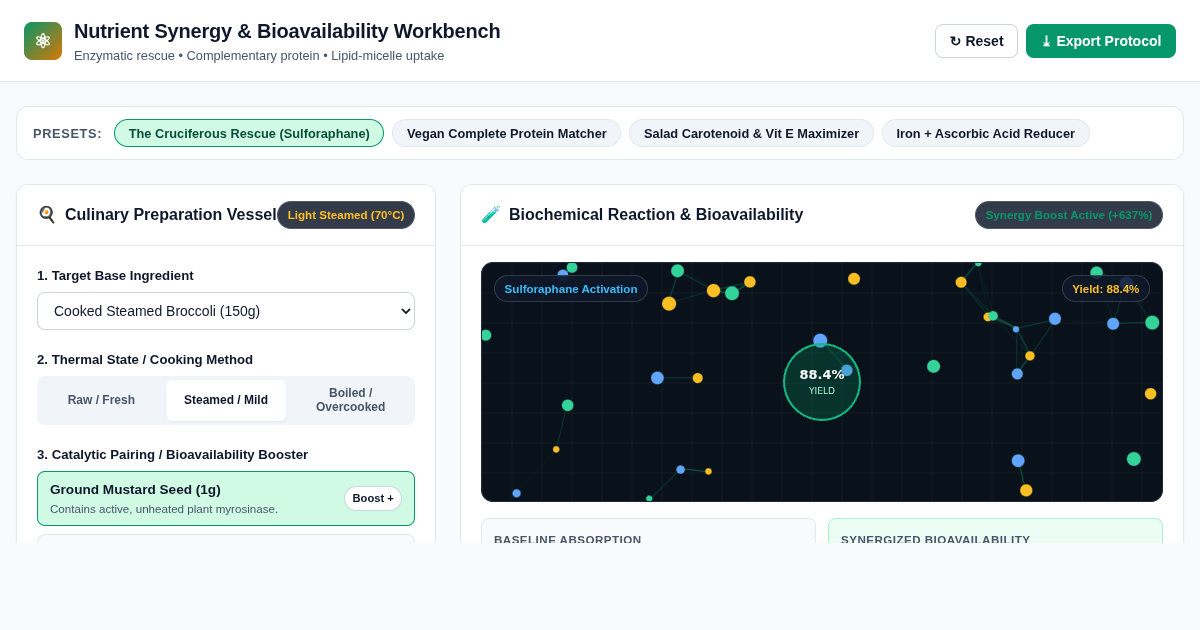Image resolution: width=1200 pixels, height=630 pixels.
Task: Click the Yield: 88.4% chip
Action: click(1106, 289)
